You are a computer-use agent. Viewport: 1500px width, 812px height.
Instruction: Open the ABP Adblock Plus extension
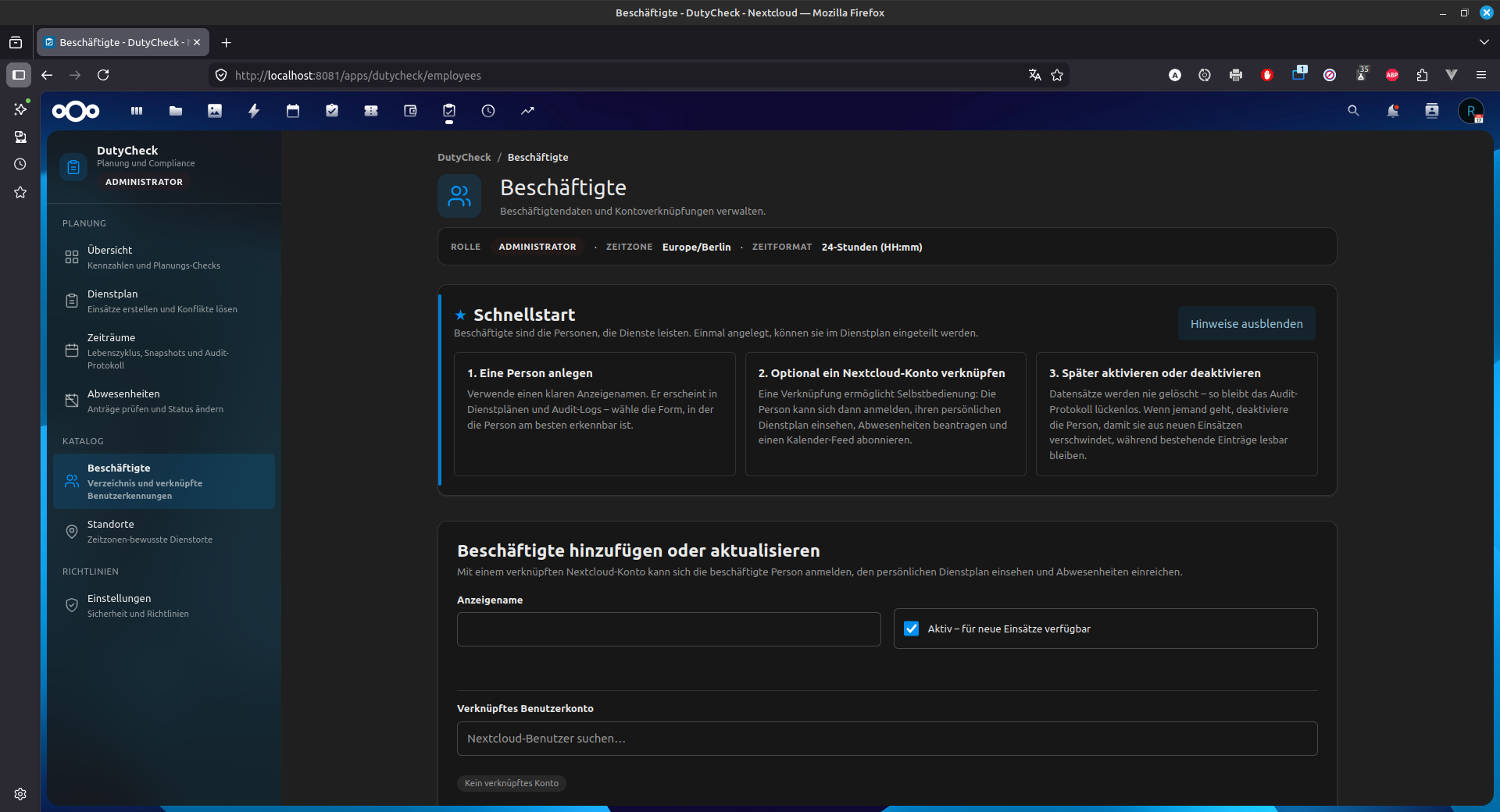pyautogui.click(x=1392, y=75)
